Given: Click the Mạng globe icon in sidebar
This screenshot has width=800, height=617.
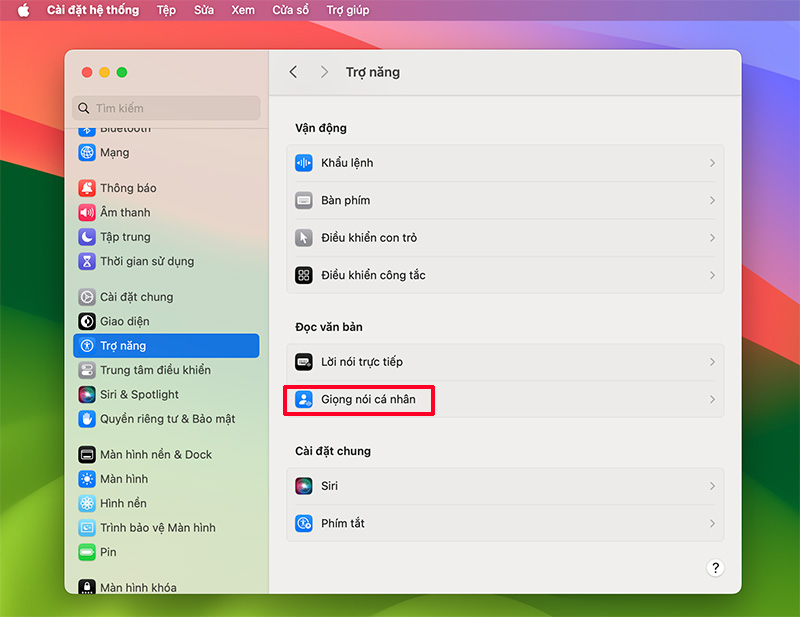Looking at the screenshot, I should pos(87,152).
